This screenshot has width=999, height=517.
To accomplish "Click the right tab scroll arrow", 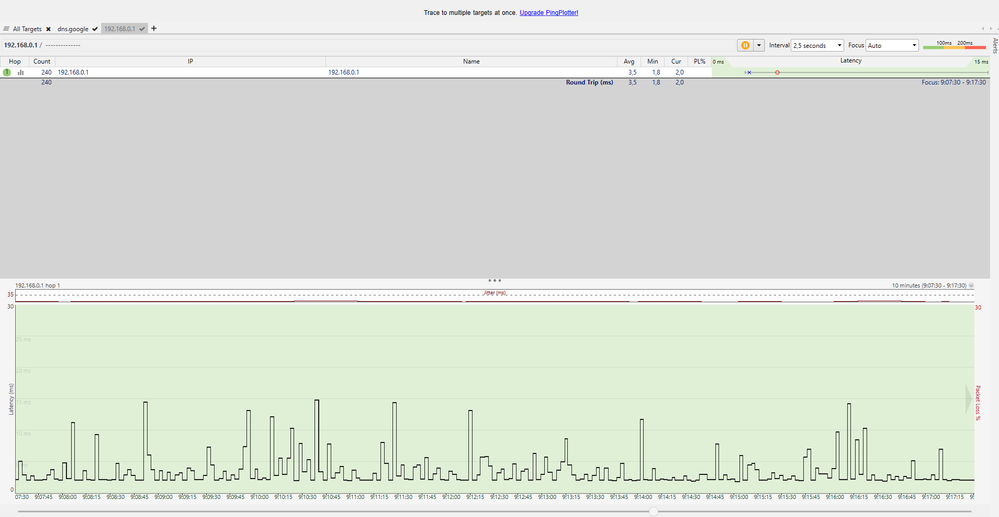I will coord(990,29).
